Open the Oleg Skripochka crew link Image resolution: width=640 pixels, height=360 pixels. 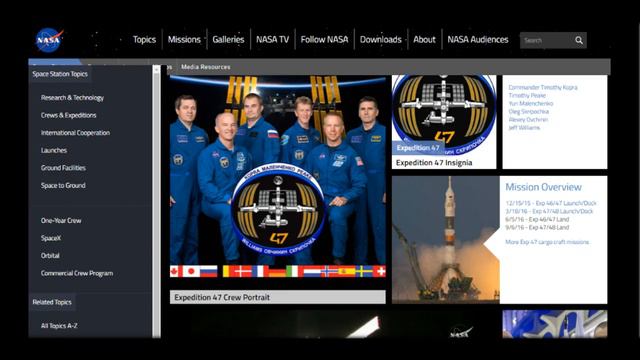(x=529, y=111)
